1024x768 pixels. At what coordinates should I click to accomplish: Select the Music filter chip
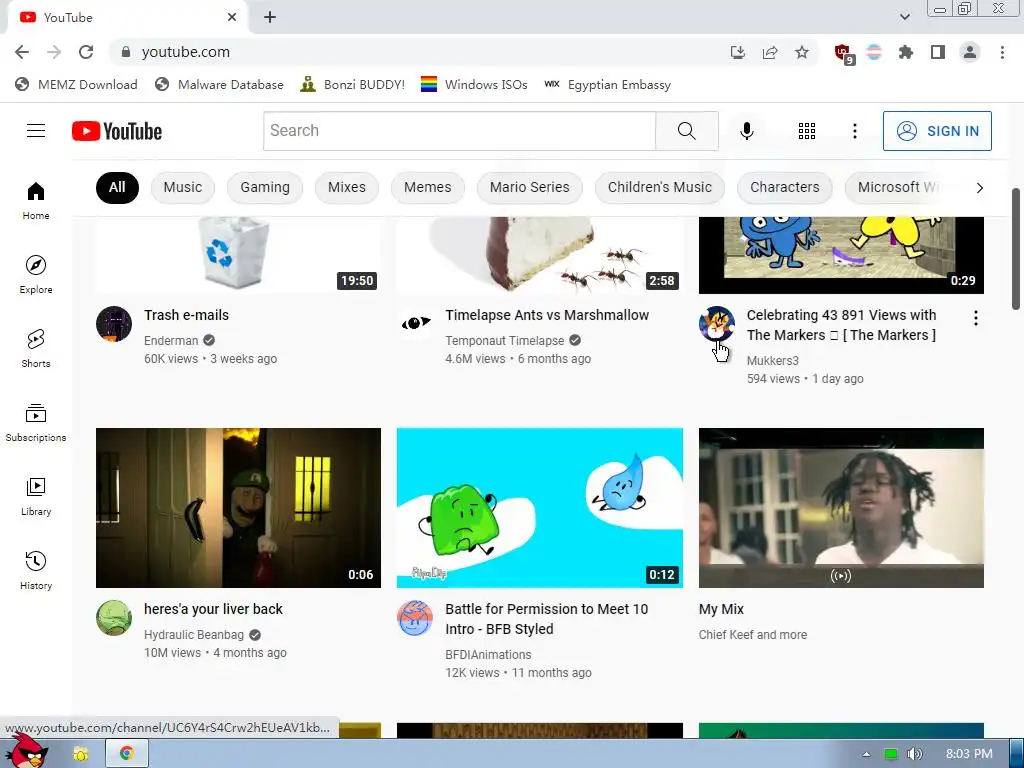click(x=183, y=187)
